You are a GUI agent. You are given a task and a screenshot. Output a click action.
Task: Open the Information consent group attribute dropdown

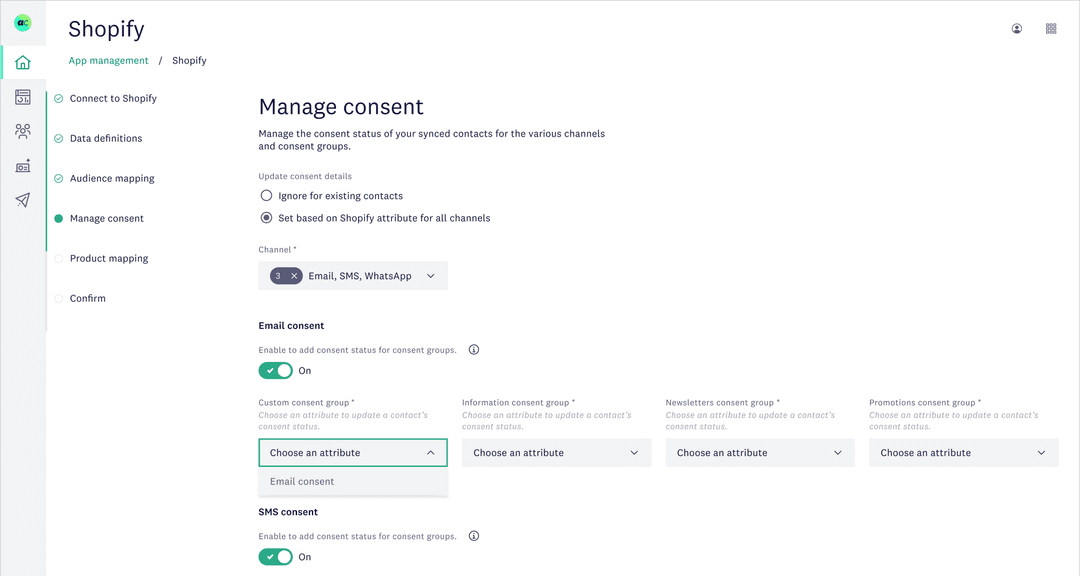tap(556, 452)
